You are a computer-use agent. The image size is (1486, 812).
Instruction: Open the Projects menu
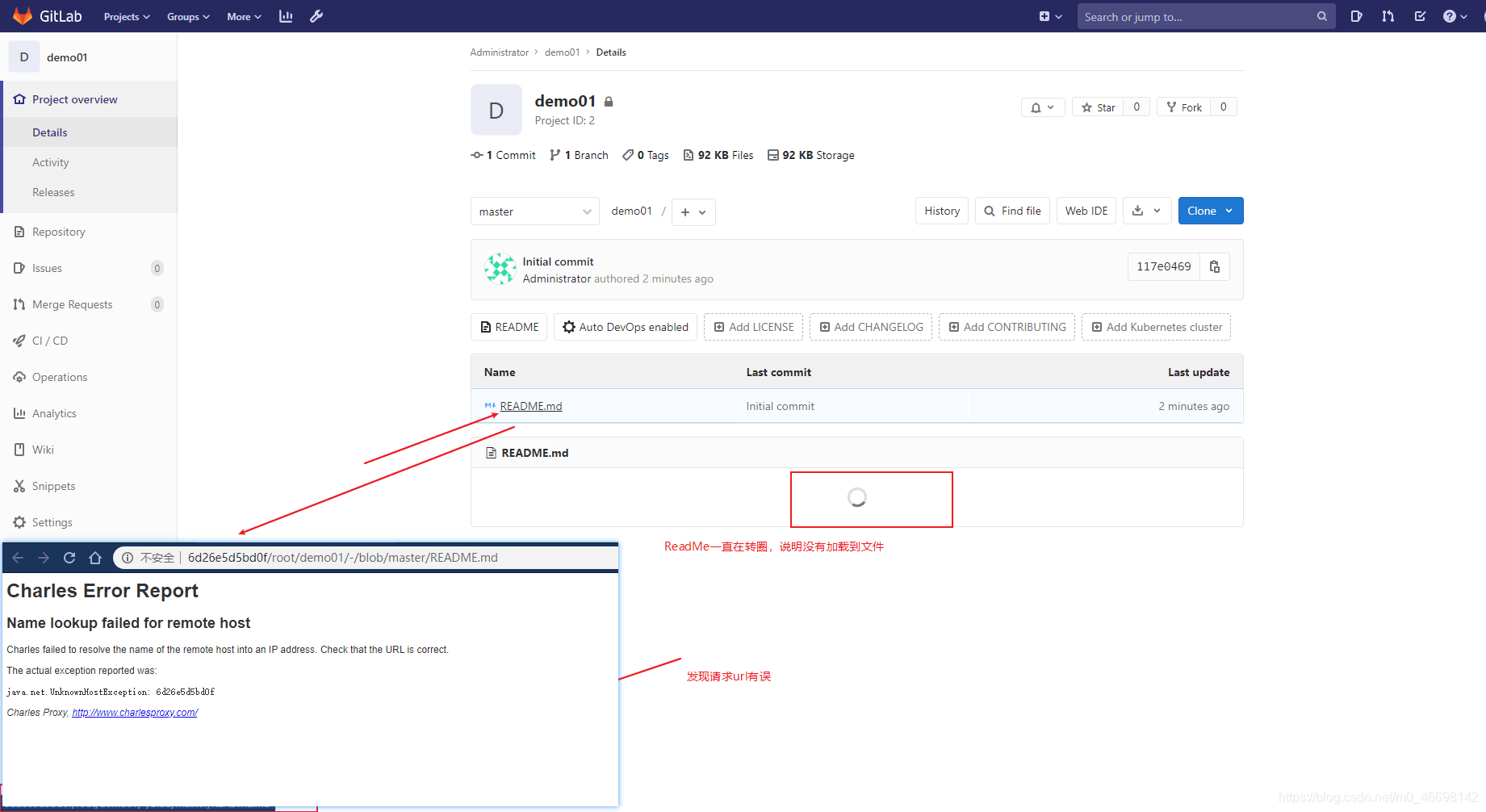(x=127, y=17)
